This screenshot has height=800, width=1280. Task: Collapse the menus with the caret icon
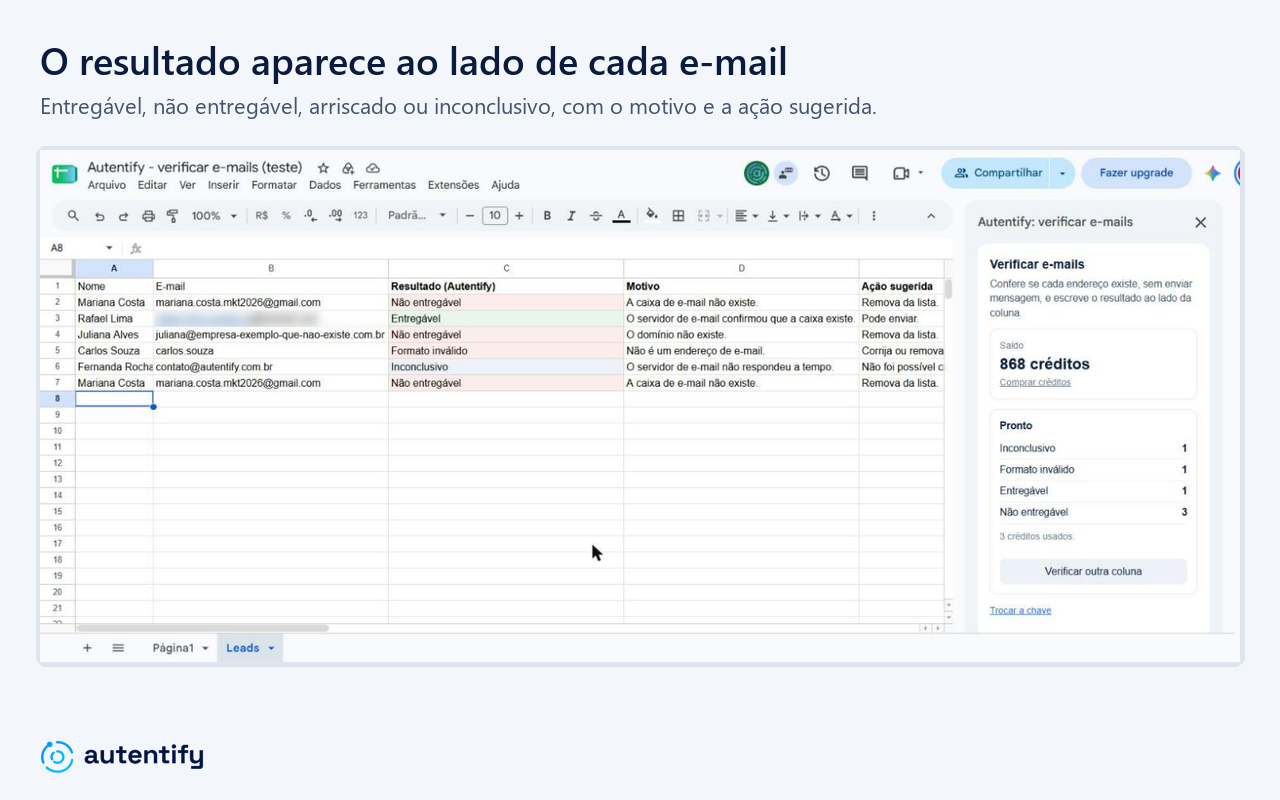coord(931,215)
